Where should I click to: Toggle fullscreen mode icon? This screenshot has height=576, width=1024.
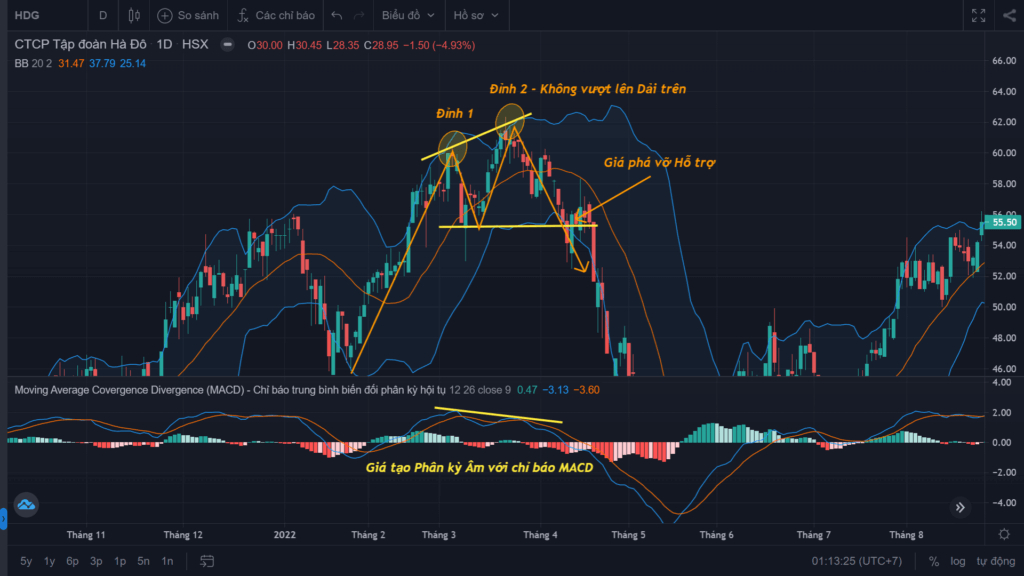pyautogui.click(x=978, y=15)
